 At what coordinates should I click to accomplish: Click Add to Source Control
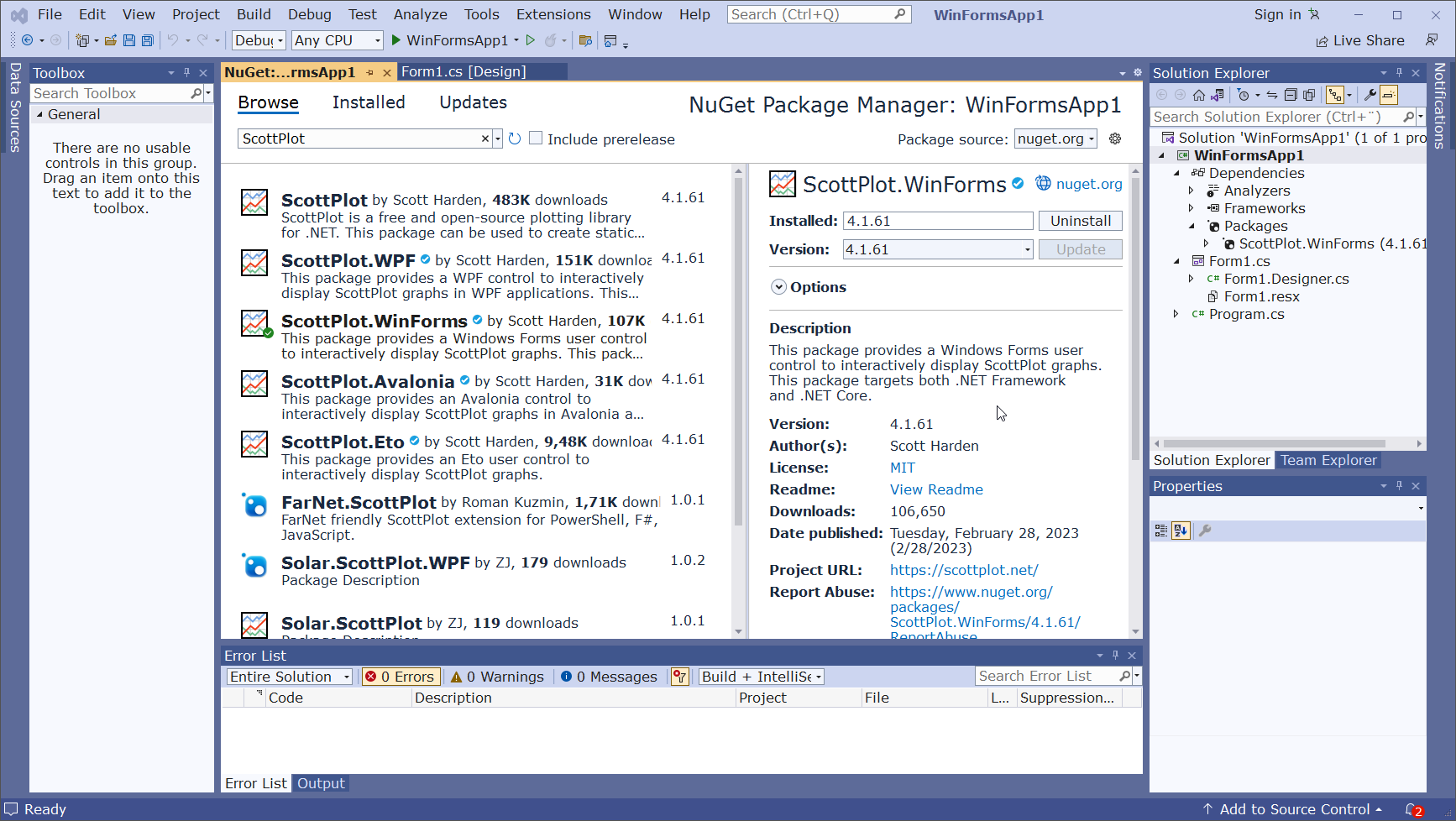click(x=1291, y=809)
